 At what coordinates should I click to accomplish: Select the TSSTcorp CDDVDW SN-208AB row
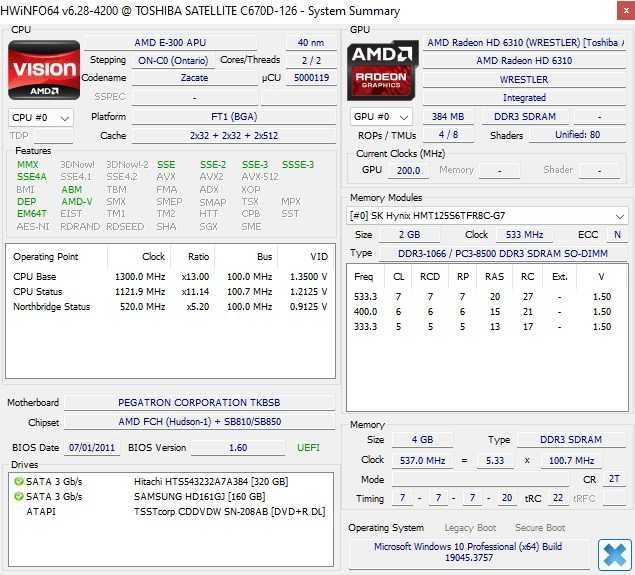tap(170, 511)
